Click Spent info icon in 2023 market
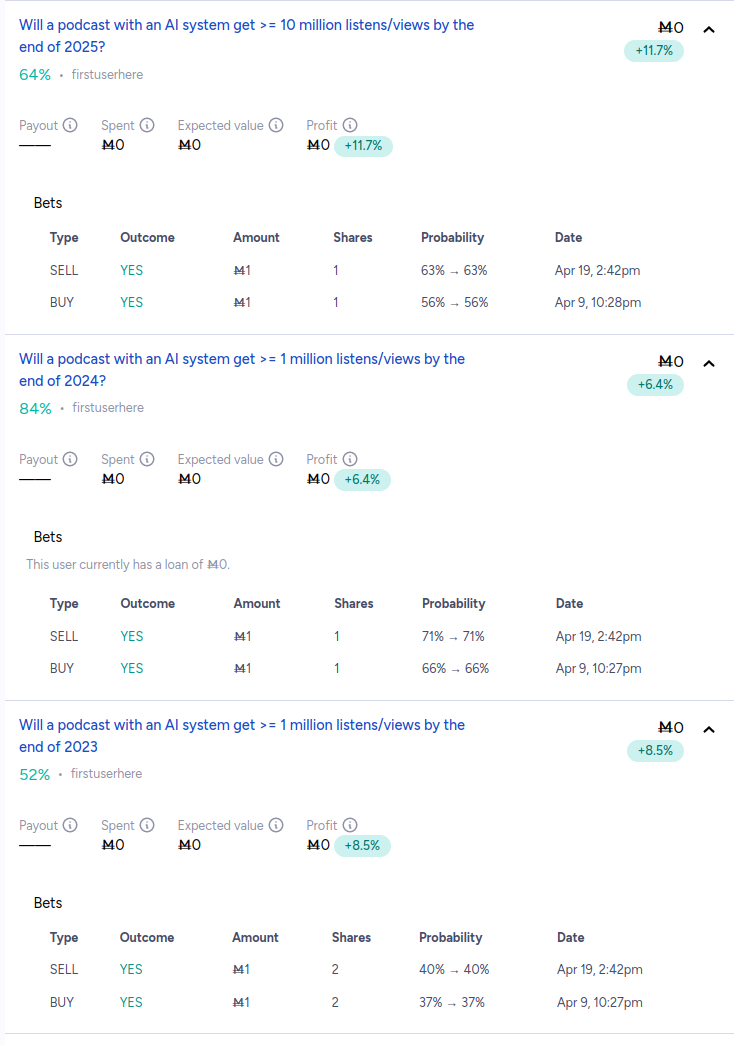 pos(147,825)
